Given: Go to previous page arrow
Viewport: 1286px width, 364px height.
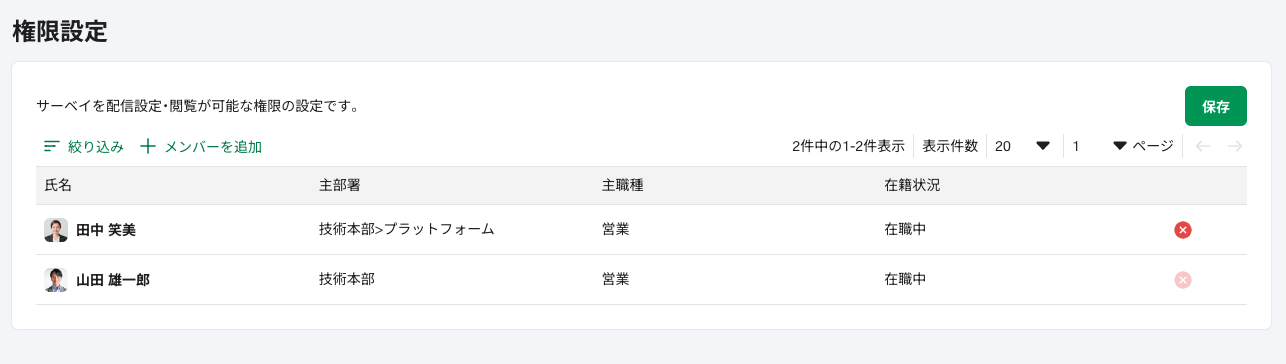Looking at the screenshot, I should [x=1203, y=146].
